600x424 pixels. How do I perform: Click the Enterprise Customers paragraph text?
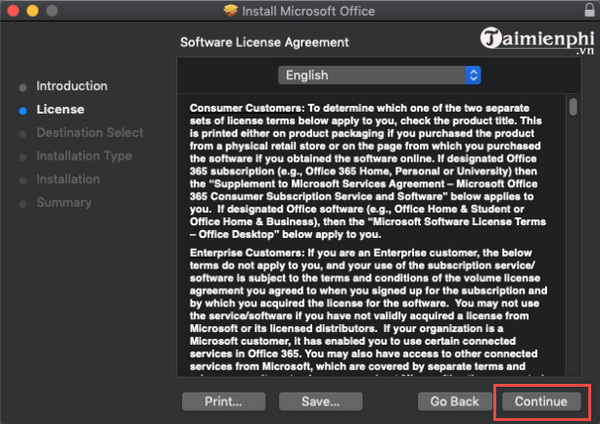click(x=368, y=310)
